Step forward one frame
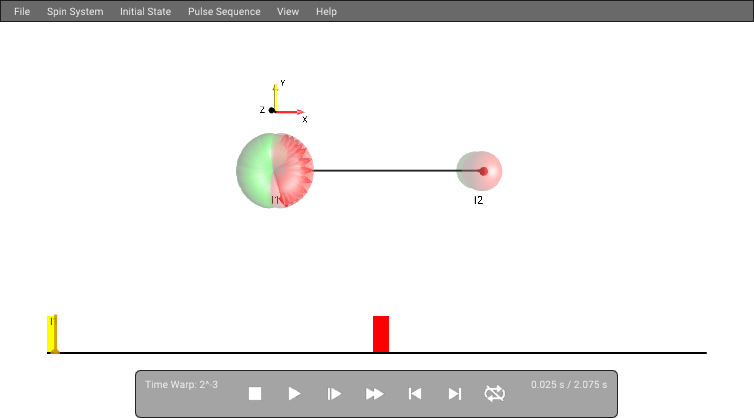Viewport: 754px width, 418px height. pos(334,394)
